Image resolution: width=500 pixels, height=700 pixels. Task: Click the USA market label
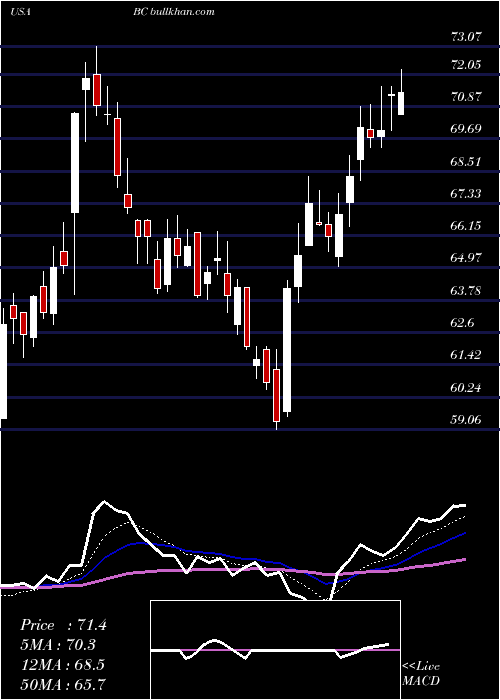click(20, 12)
